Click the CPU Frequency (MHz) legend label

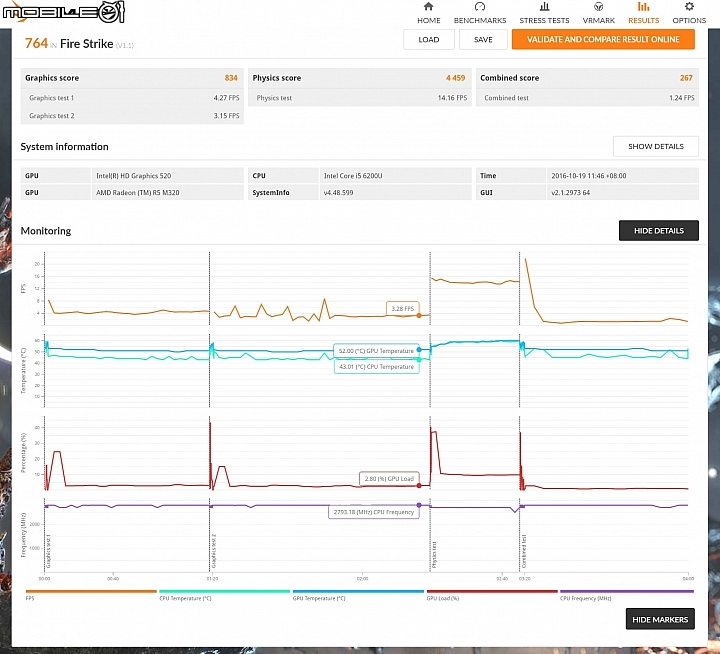tap(585, 598)
